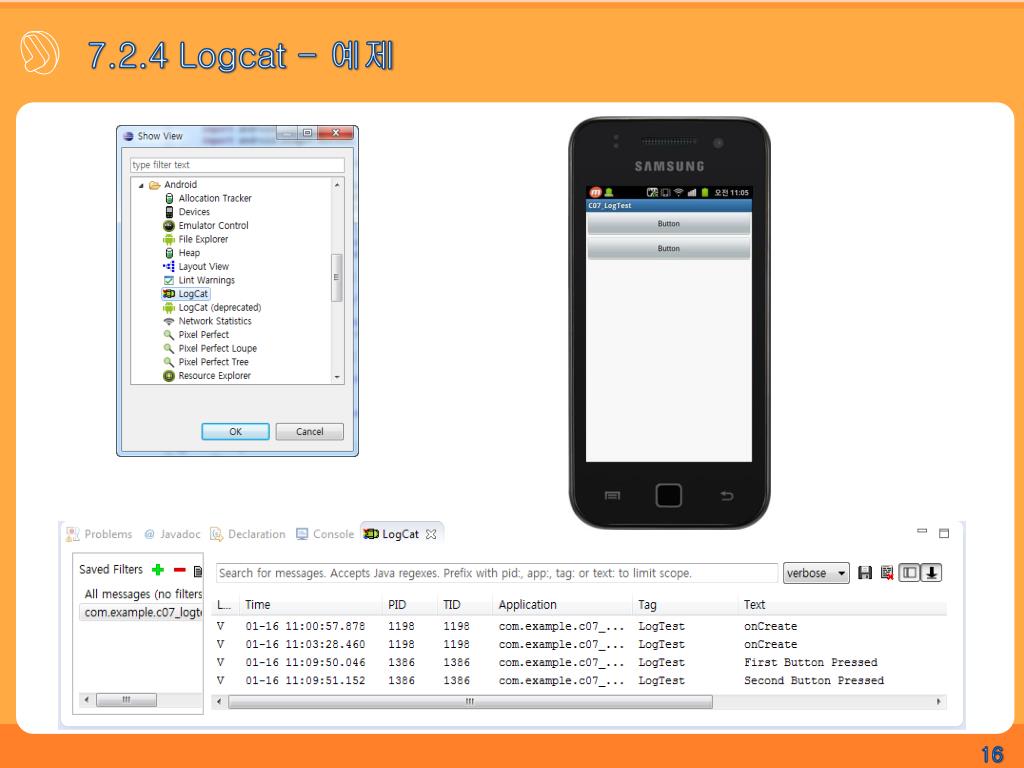Choose Resource Explorer view
The height and width of the screenshot is (768, 1024).
(207, 376)
